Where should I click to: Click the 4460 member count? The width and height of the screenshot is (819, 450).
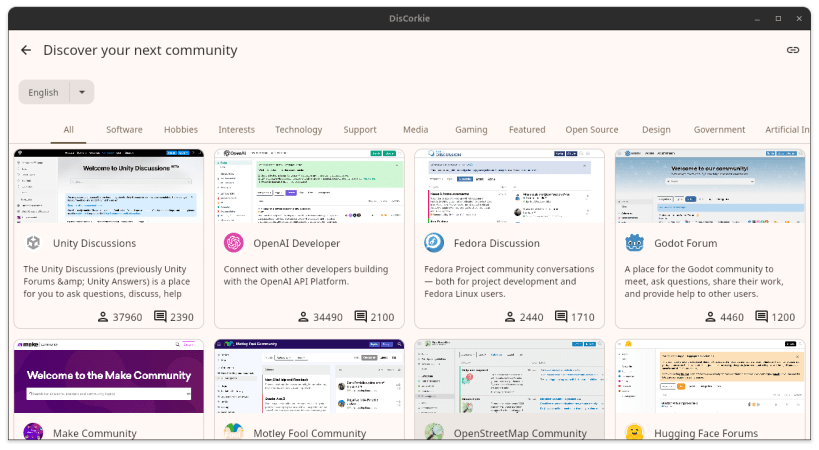click(x=732, y=317)
